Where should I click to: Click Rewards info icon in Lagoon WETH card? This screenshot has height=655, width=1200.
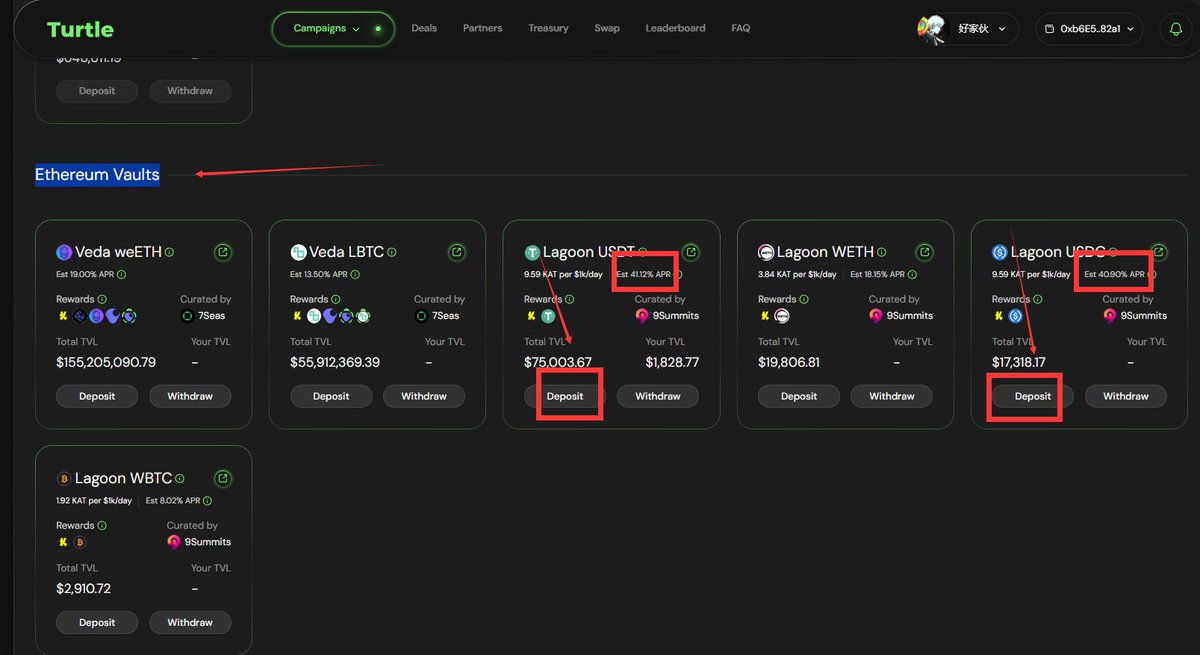[804, 299]
